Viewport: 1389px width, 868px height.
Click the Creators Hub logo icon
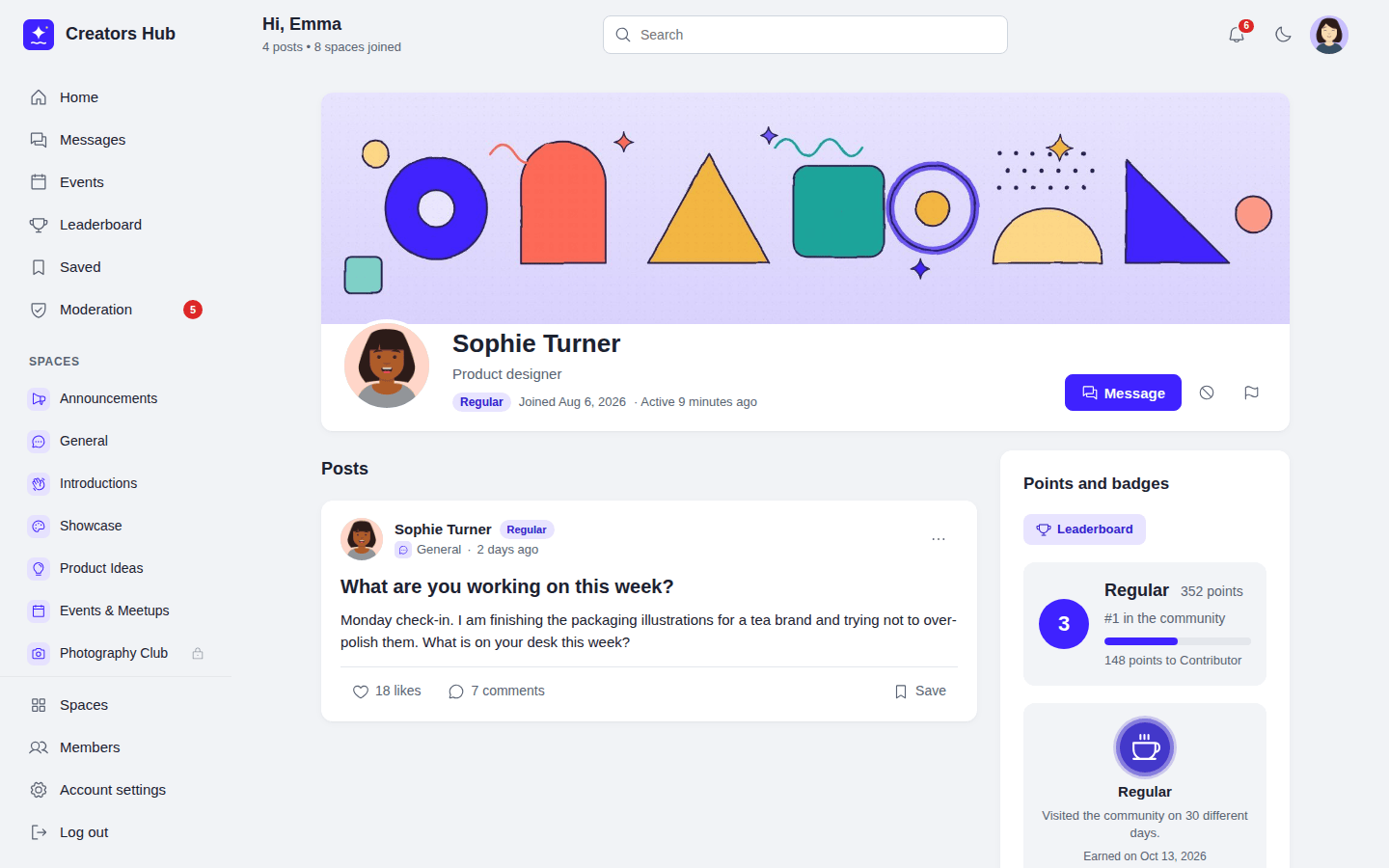[x=39, y=34]
